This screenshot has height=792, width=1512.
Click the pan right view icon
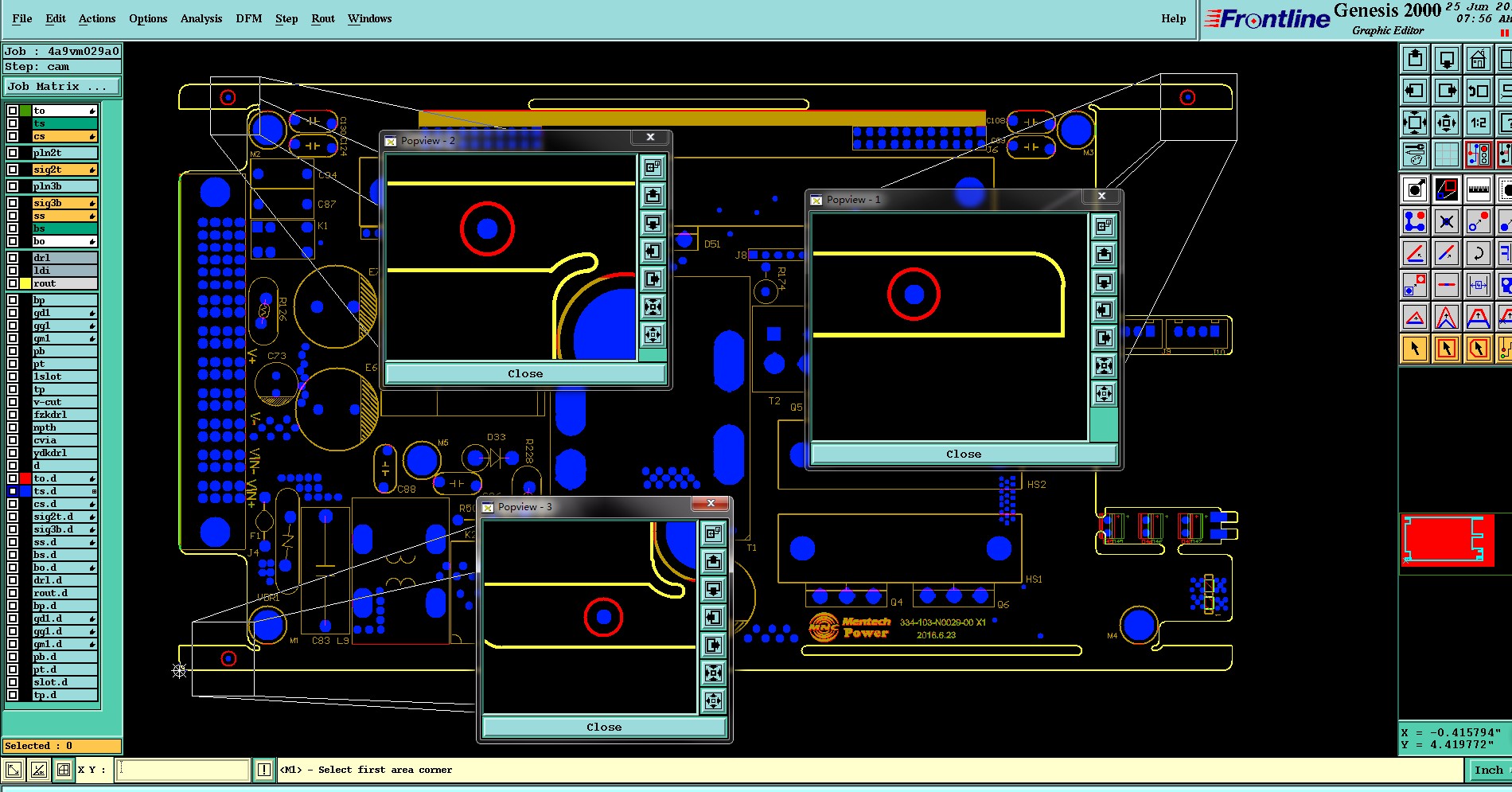coord(1447,91)
